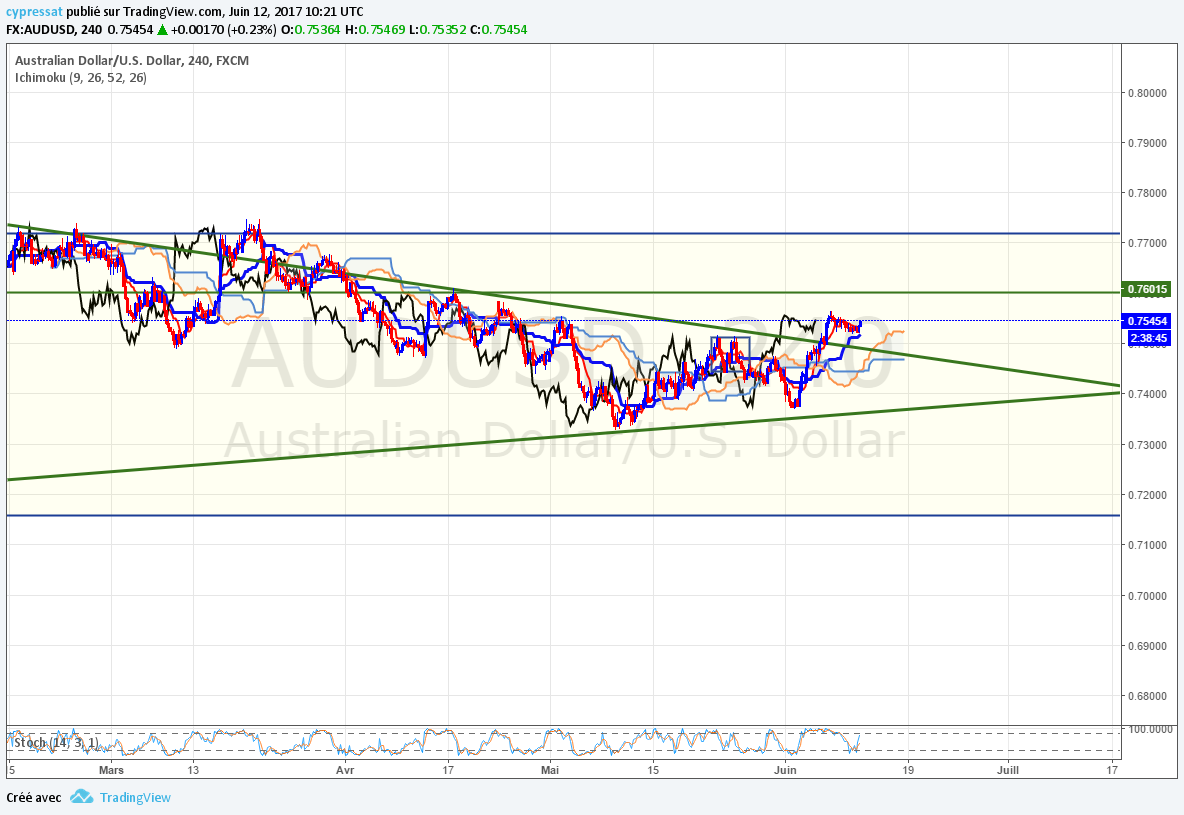
Task: Click the 0.72000 price axis value
Action: tap(1147, 495)
